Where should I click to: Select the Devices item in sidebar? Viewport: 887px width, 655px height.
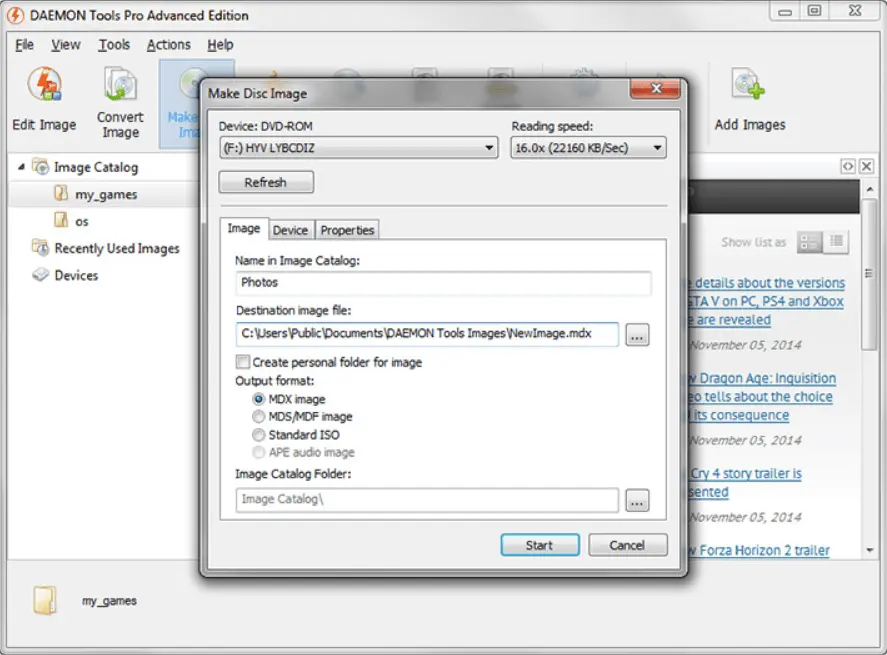pyautogui.click(x=76, y=275)
